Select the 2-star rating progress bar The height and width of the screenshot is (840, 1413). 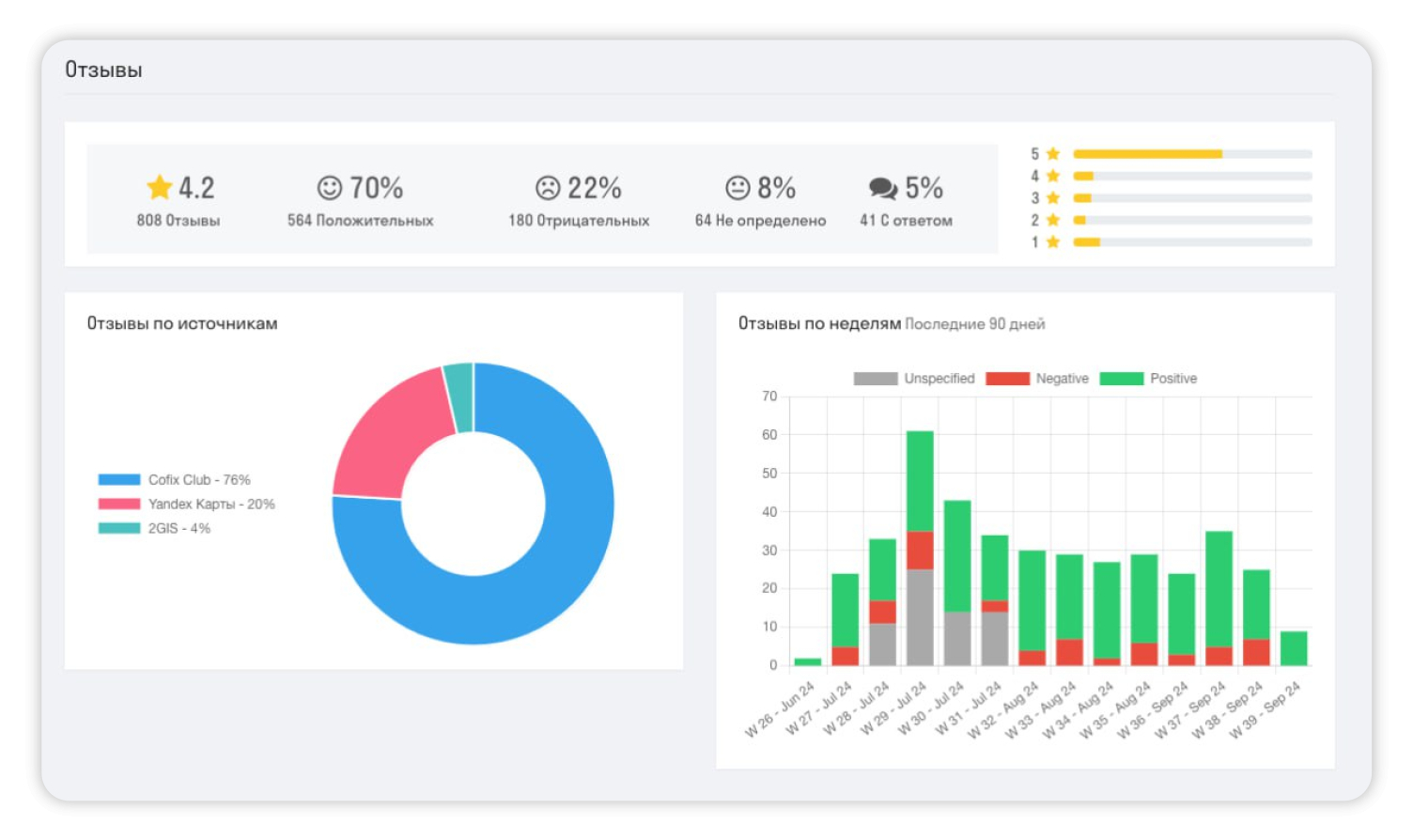1192,220
